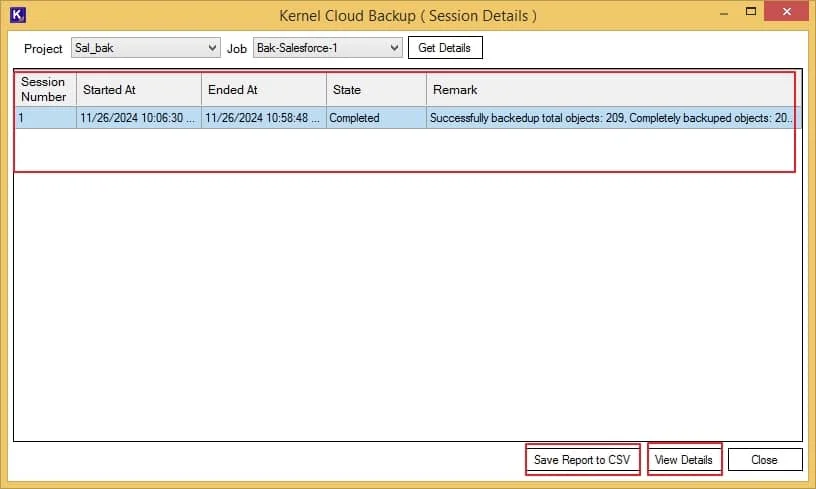Select the Completed state cell
The width and height of the screenshot is (816, 489).
(376, 118)
